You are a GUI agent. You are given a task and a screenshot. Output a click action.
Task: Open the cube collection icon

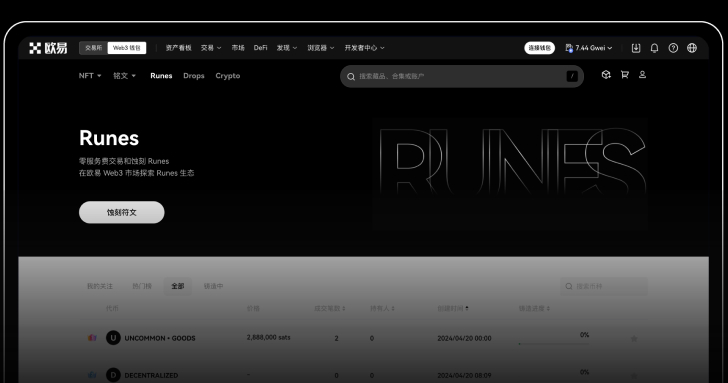606,75
